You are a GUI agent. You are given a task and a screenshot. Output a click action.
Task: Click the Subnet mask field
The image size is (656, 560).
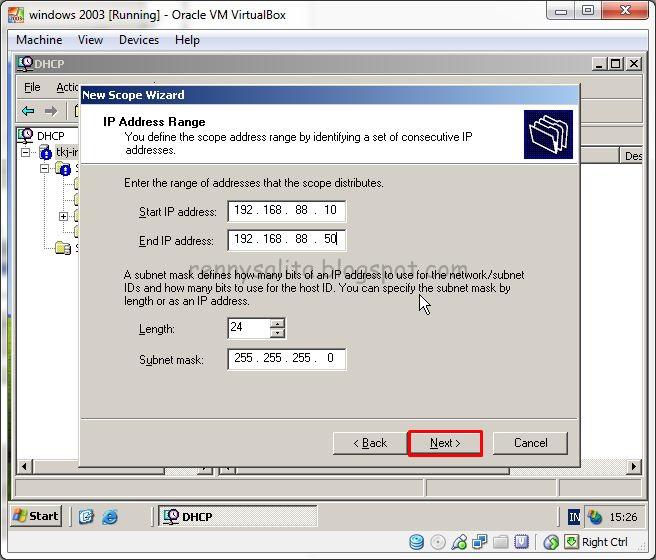(287, 358)
